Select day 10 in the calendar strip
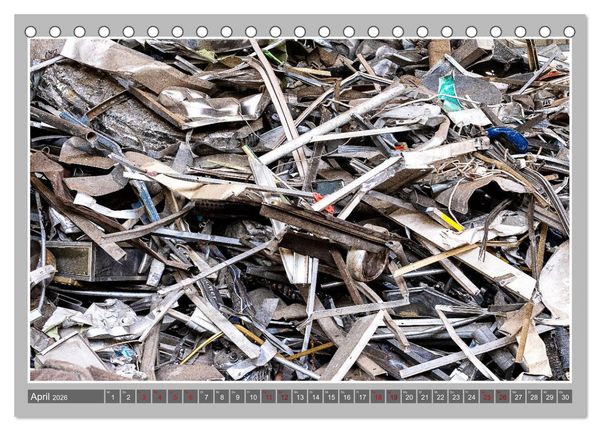 [x=253, y=397]
